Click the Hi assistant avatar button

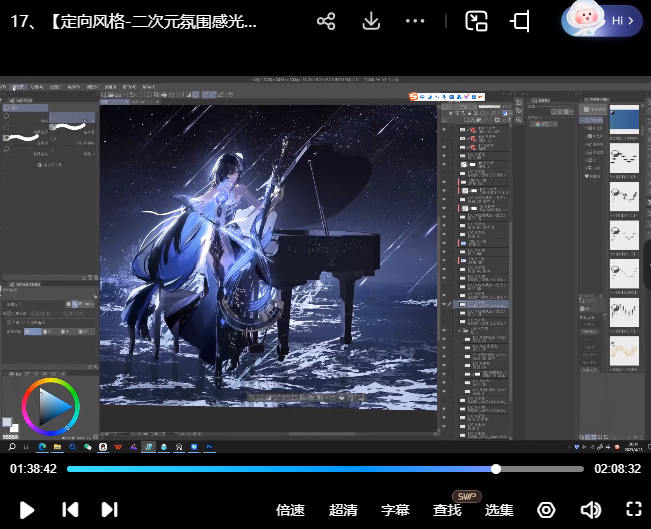click(601, 19)
